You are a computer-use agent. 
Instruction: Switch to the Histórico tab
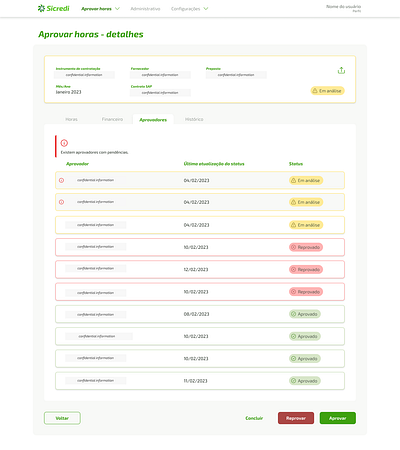[194, 119]
